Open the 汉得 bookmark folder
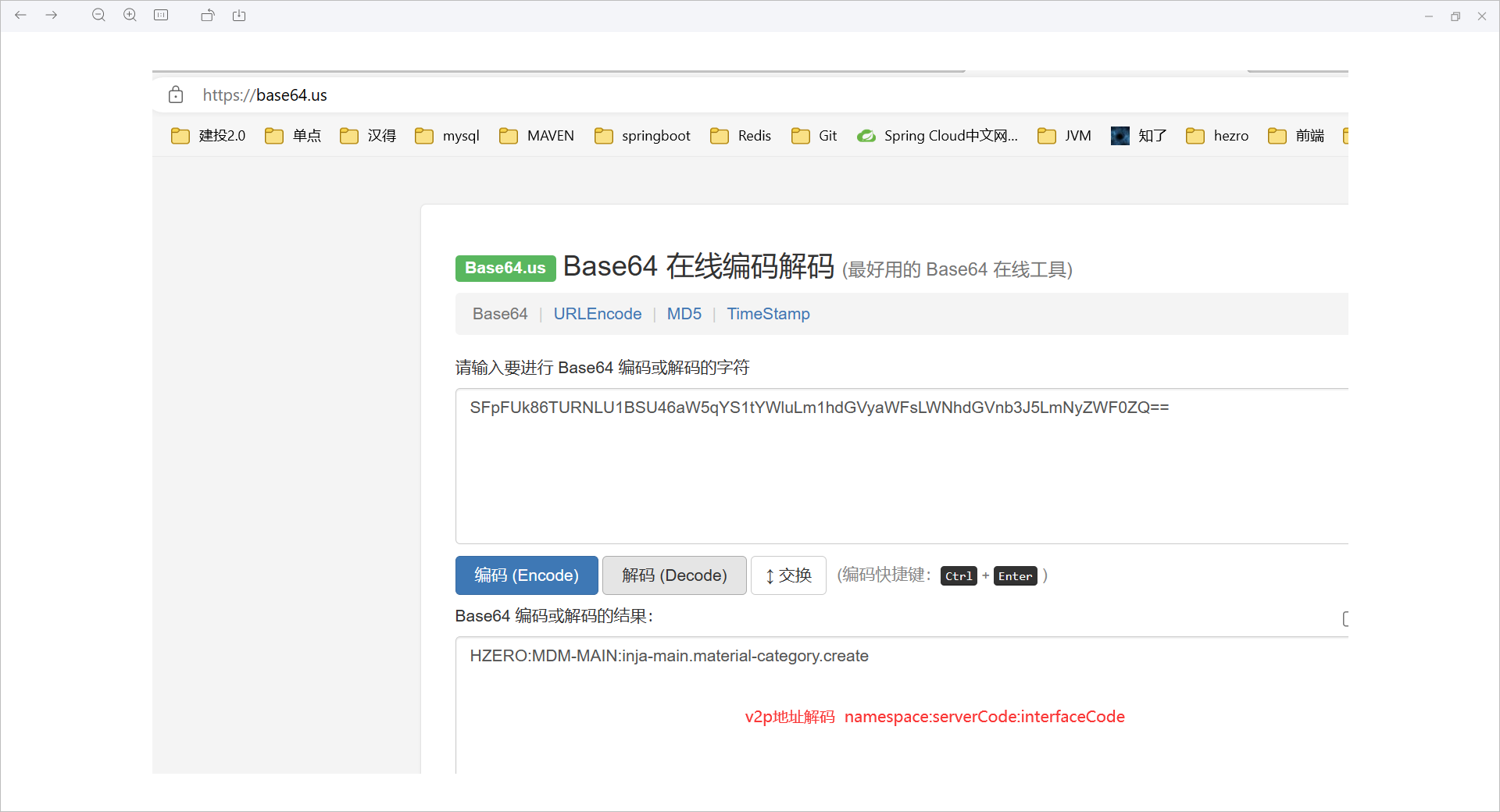The height and width of the screenshot is (812, 1500). coord(368,136)
